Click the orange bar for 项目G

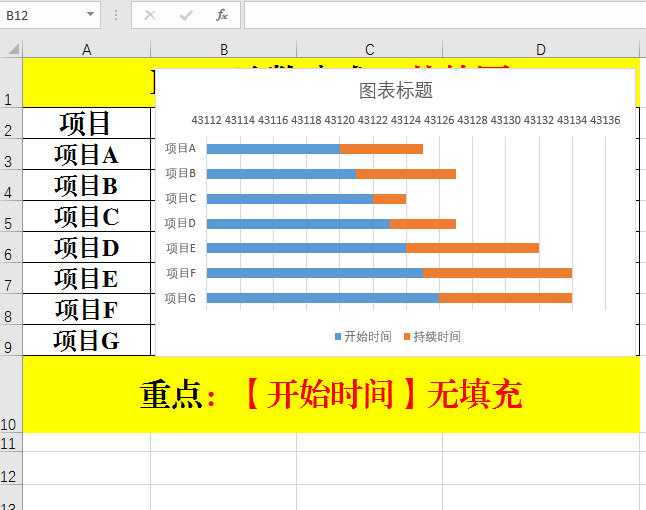pos(505,298)
